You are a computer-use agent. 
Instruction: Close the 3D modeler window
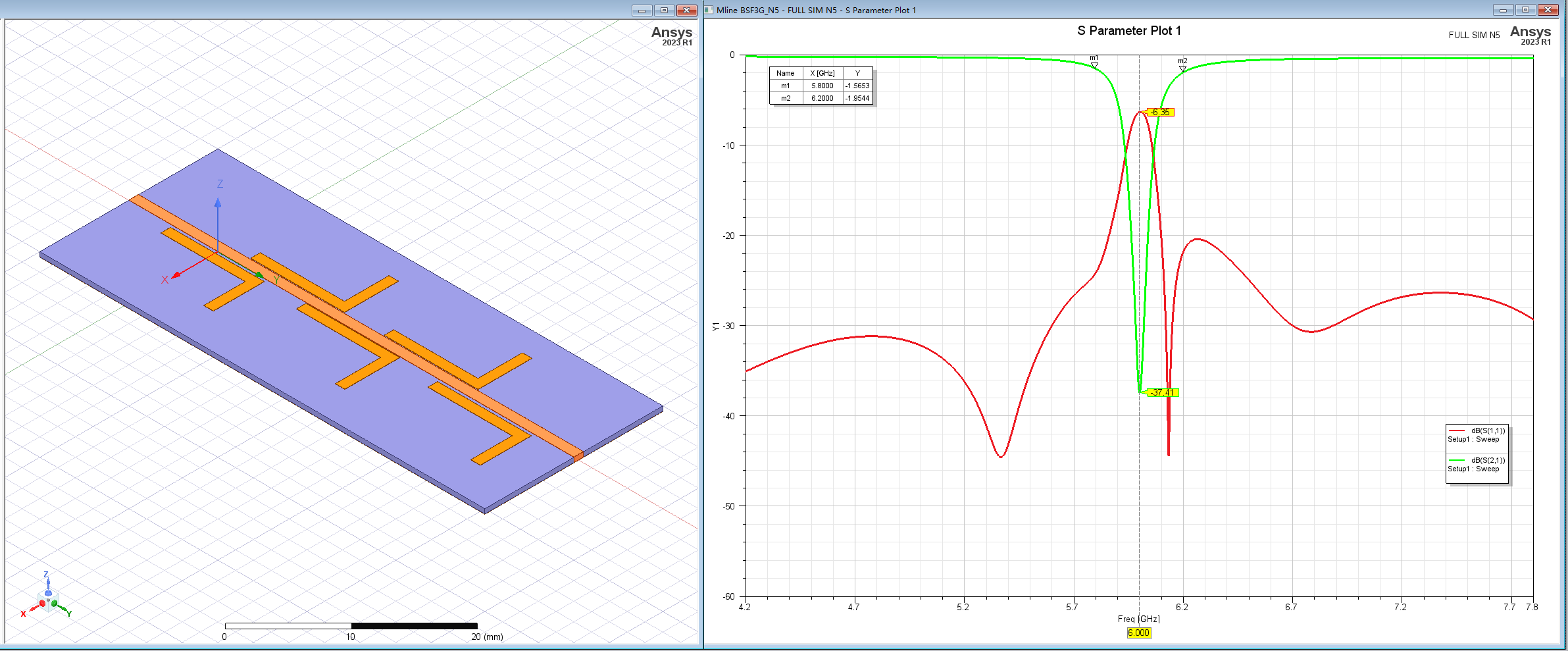[x=687, y=10]
